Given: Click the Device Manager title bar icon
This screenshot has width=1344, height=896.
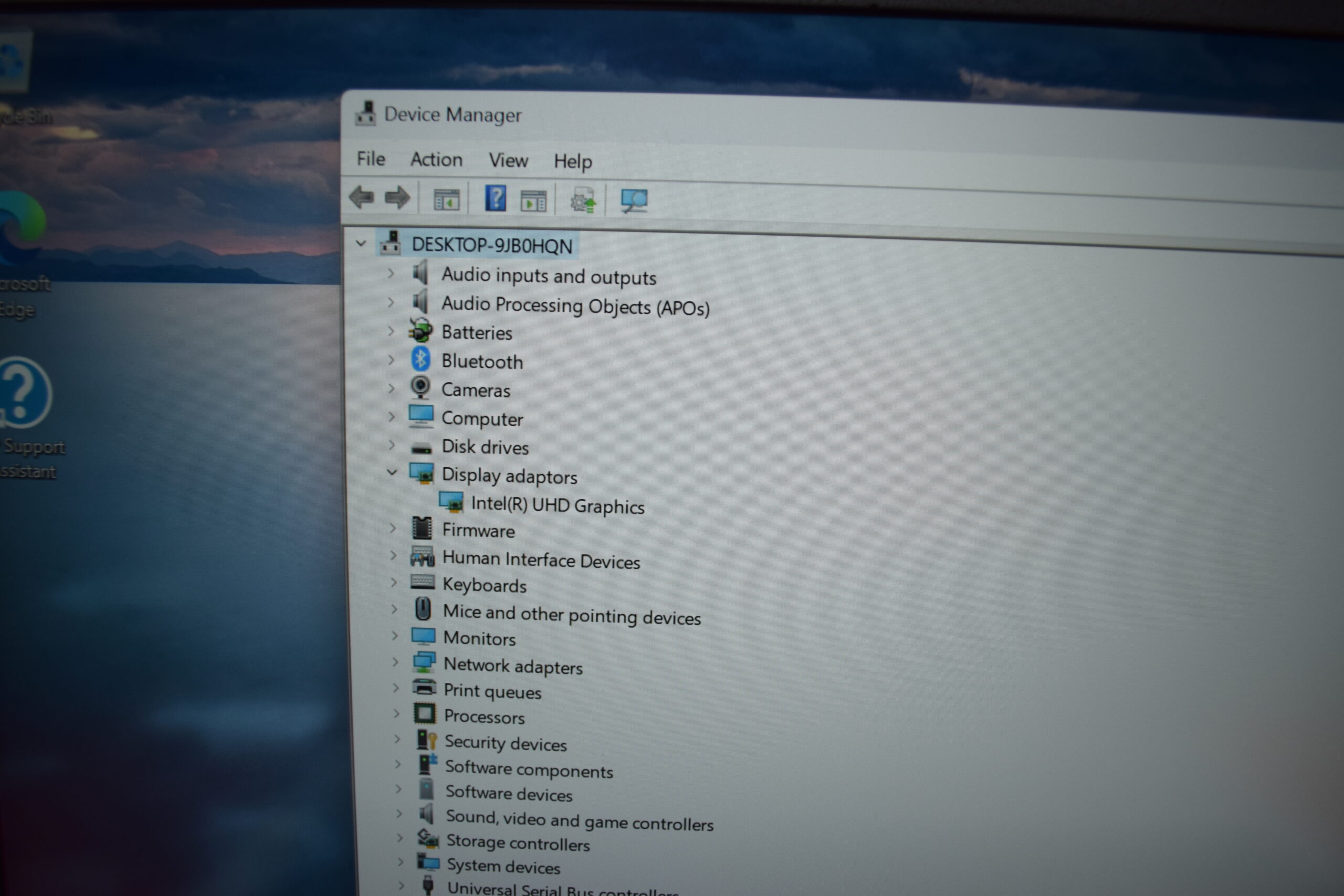Looking at the screenshot, I should [366, 114].
